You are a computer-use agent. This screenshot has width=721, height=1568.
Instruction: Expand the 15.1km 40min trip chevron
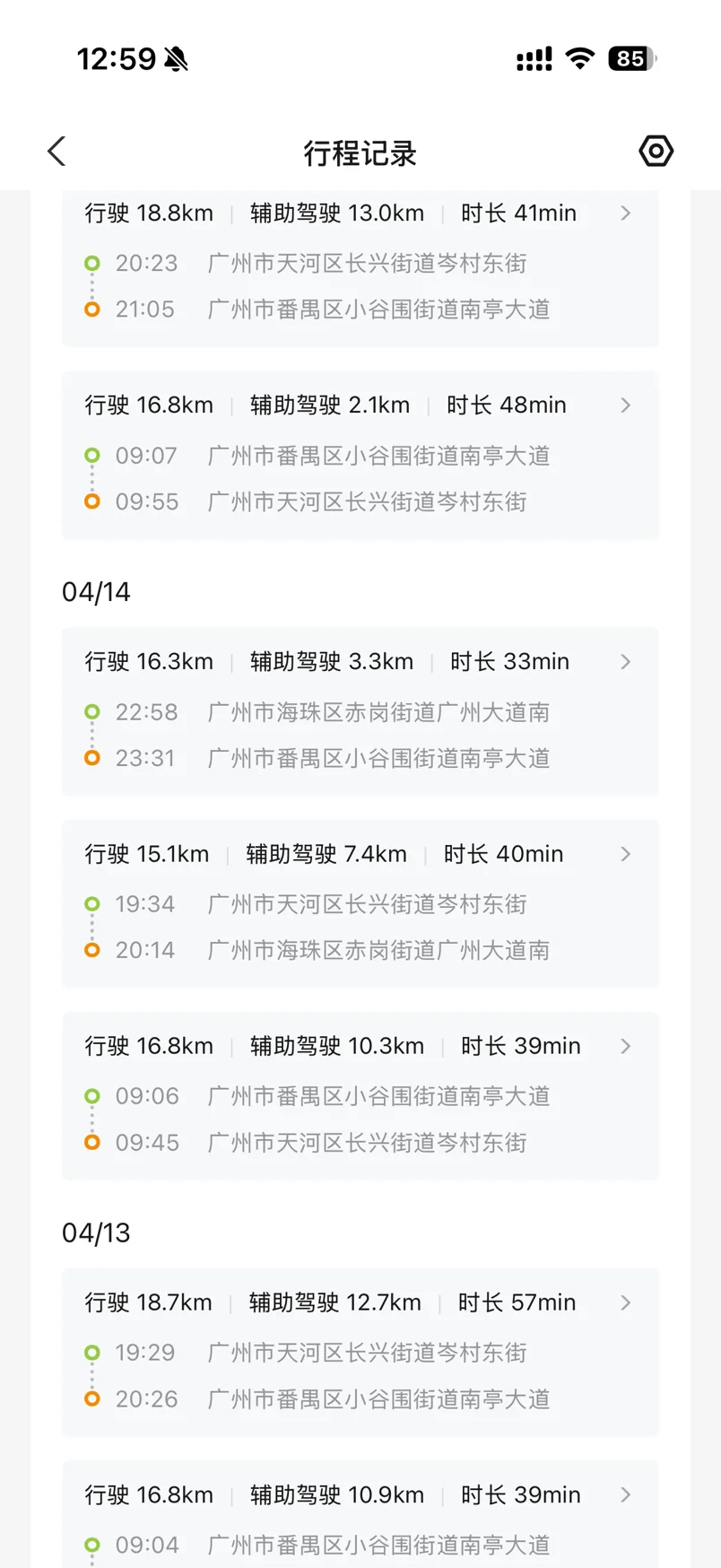(626, 854)
